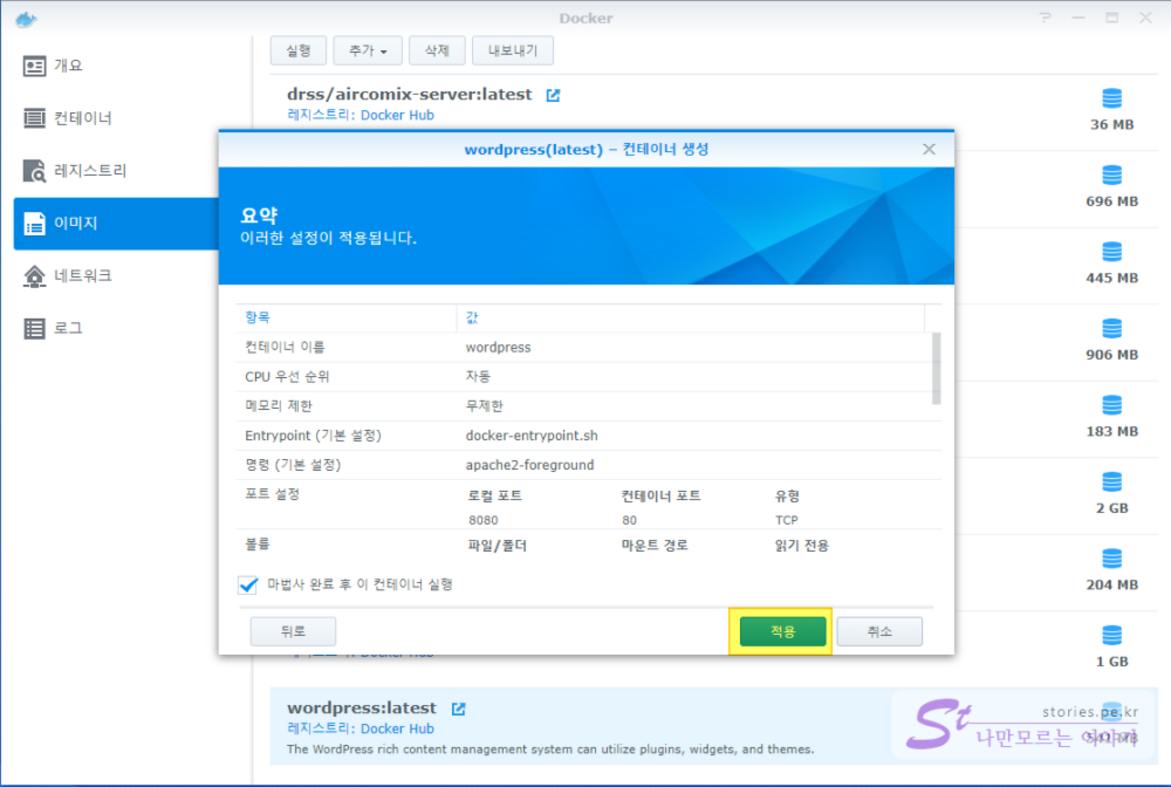Select the 컨테이너 container icon in sidebar

click(35, 119)
